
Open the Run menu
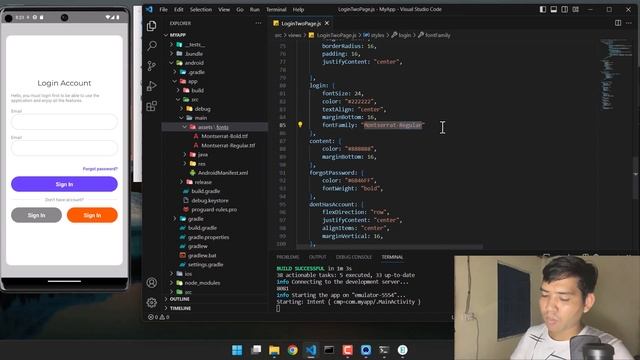tap(255, 9)
